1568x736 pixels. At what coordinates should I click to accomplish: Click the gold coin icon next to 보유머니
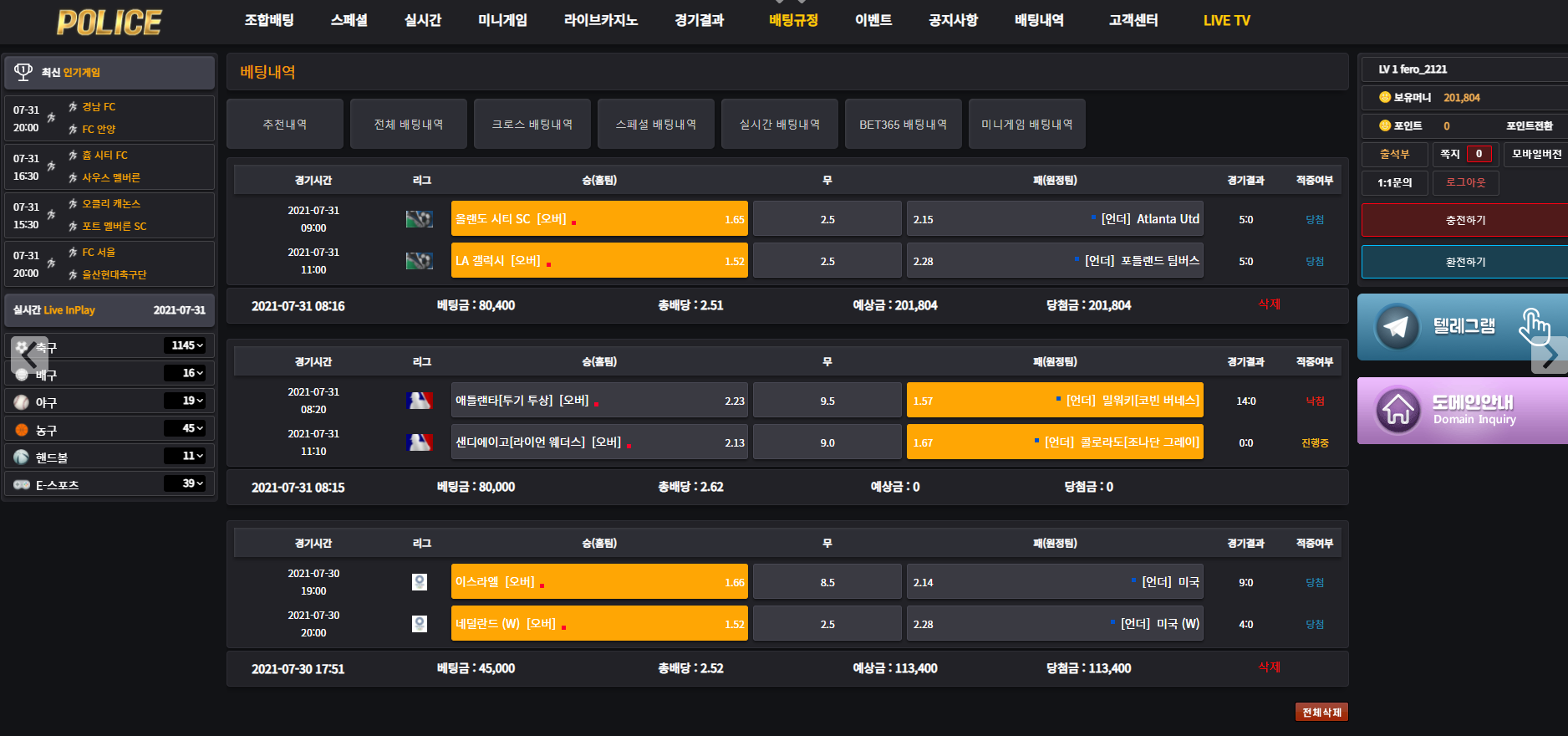click(x=1384, y=98)
